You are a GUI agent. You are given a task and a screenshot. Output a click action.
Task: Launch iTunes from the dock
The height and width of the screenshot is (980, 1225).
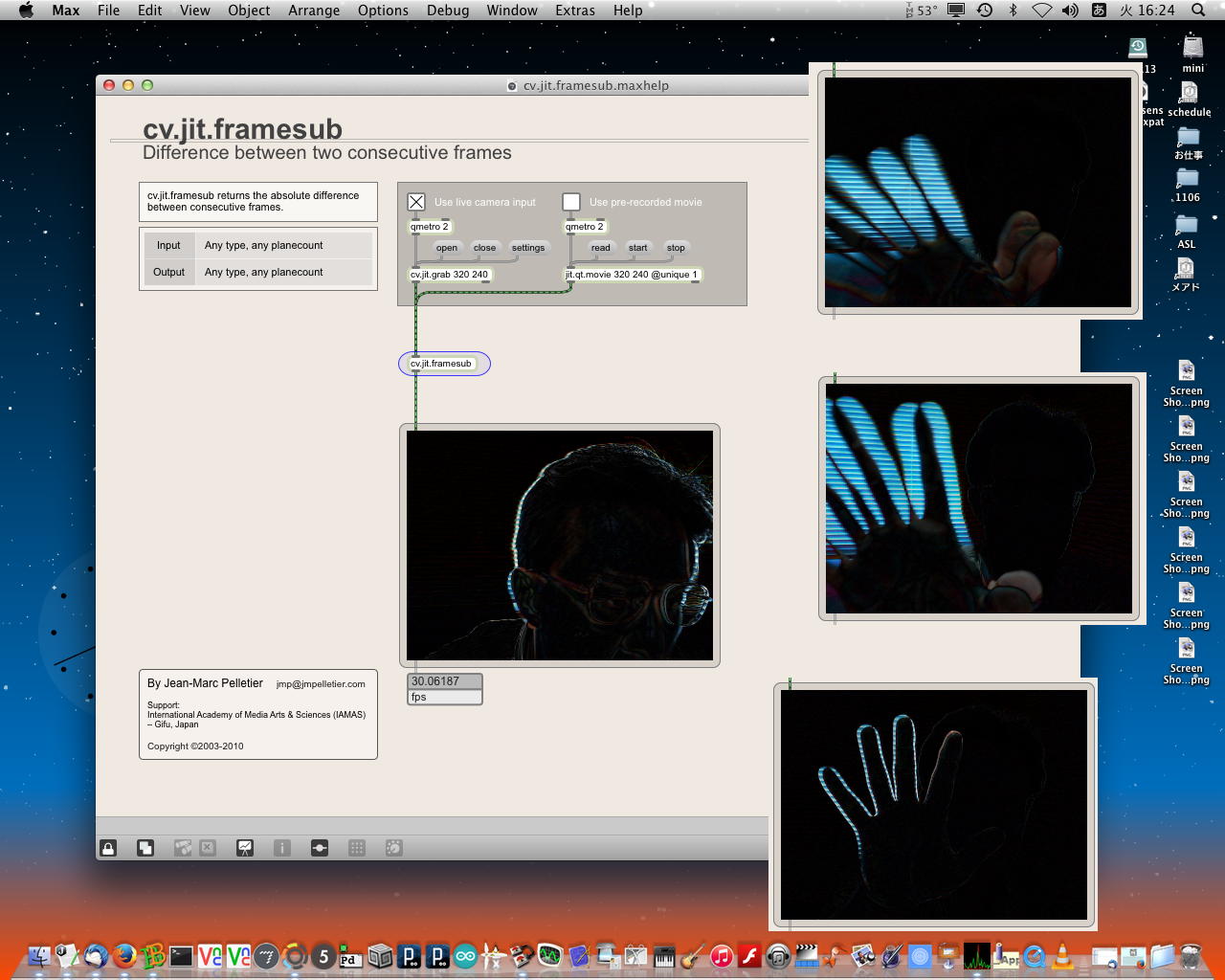pyautogui.click(x=722, y=955)
